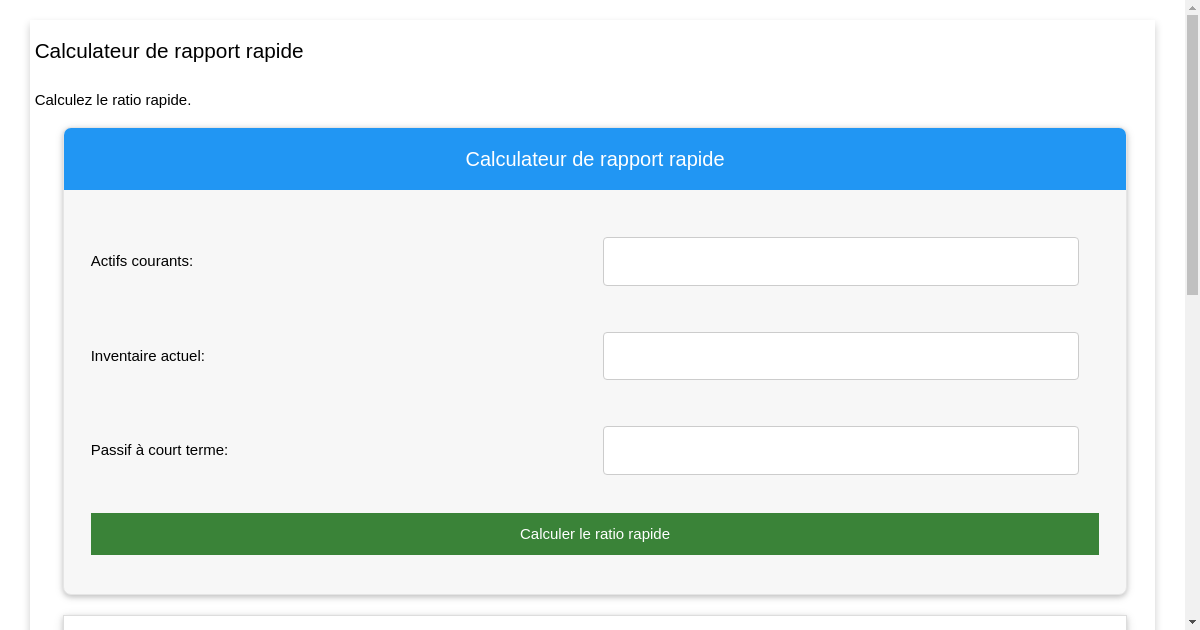The image size is (1200, 630).
Task: Click the Passif à court terme label
Action: [x=159, y=450]
